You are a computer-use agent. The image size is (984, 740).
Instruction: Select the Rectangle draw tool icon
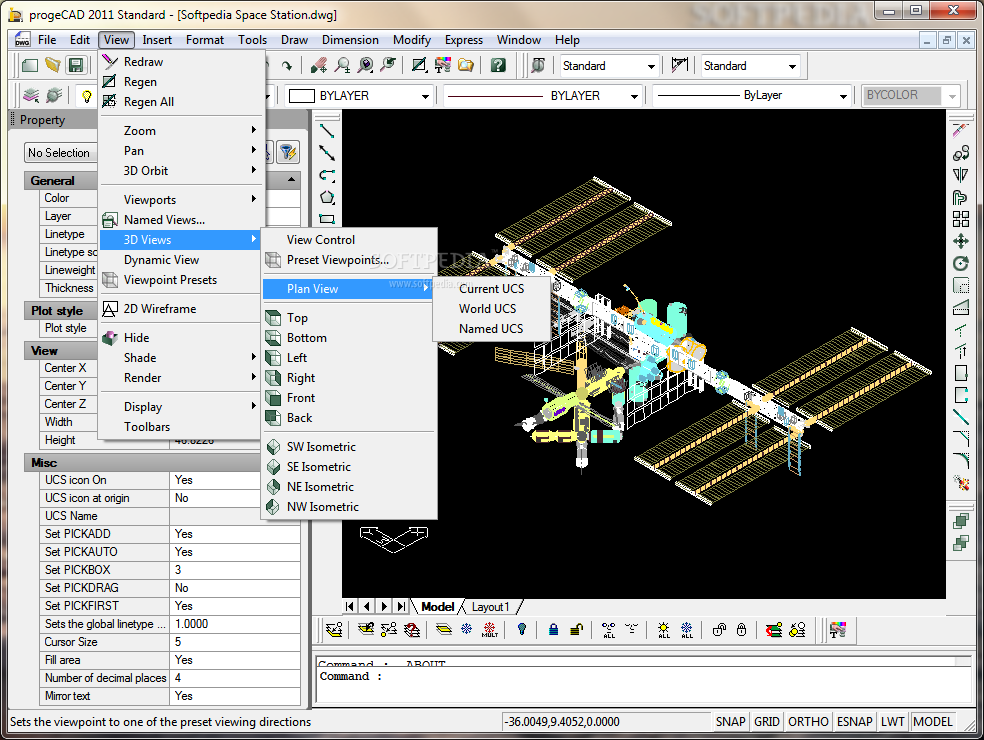coord(327,219)
